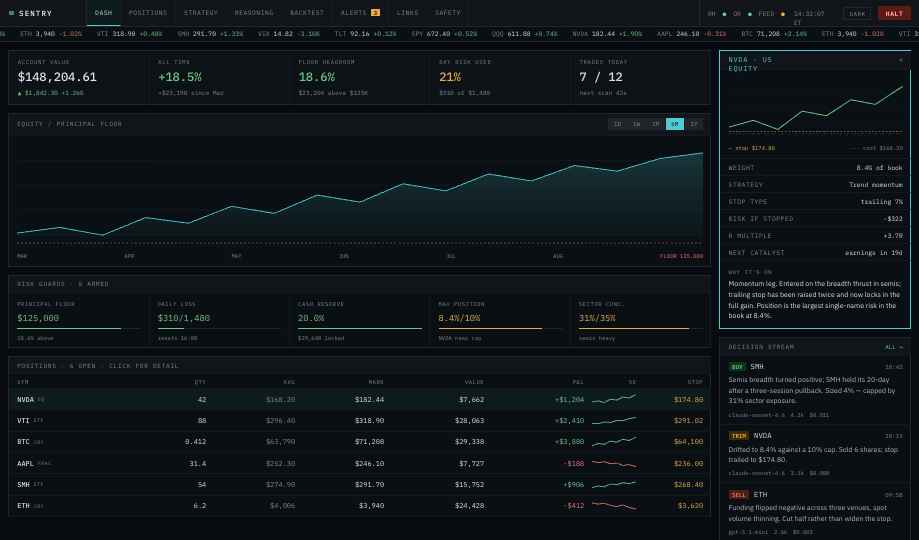Select the VTI position row
The width and height of the screenshot is (919, 540).
coord(360,421)
